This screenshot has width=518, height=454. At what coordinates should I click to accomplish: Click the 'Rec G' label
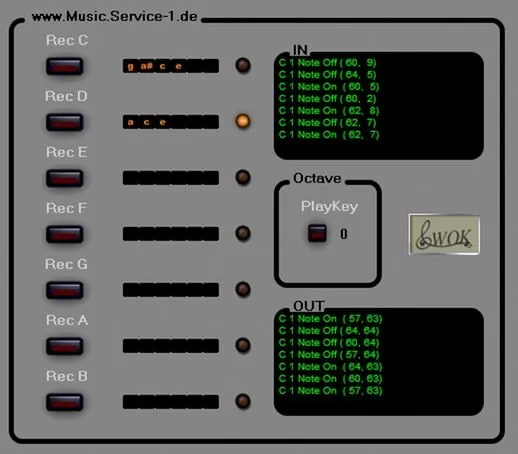click(66, 264)
